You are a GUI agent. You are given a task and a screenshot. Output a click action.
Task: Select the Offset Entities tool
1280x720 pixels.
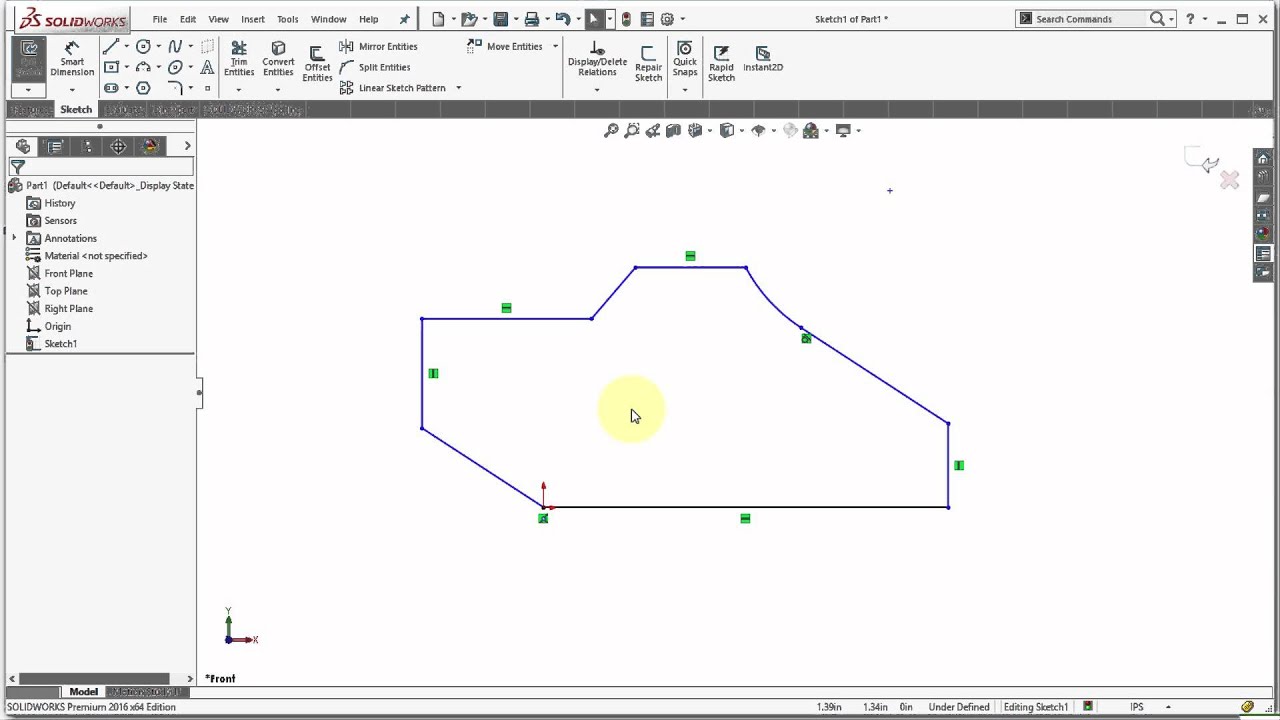click(x=317, y=64)
